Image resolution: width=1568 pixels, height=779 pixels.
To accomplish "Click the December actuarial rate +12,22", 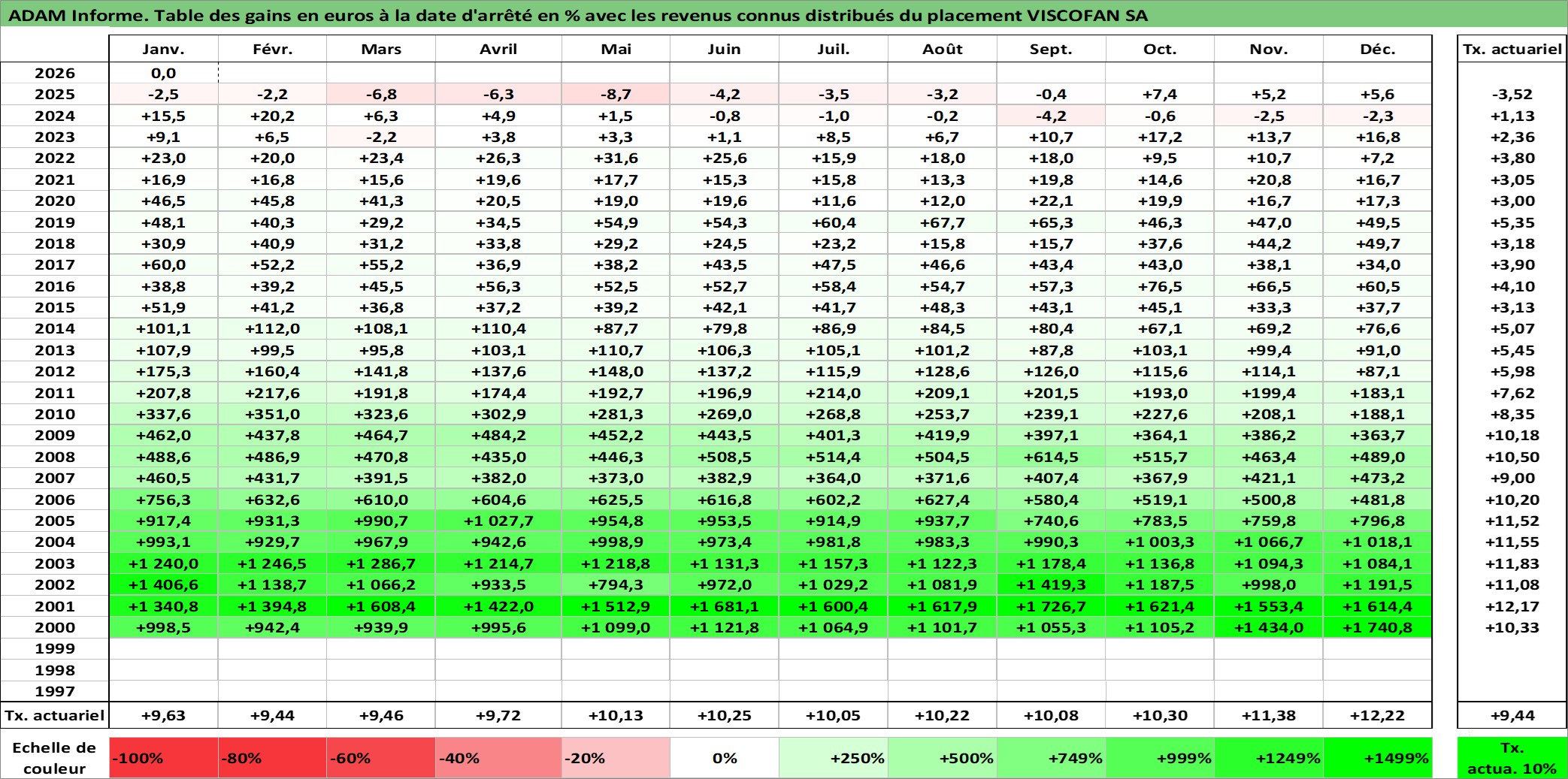I will [1377, 715].
